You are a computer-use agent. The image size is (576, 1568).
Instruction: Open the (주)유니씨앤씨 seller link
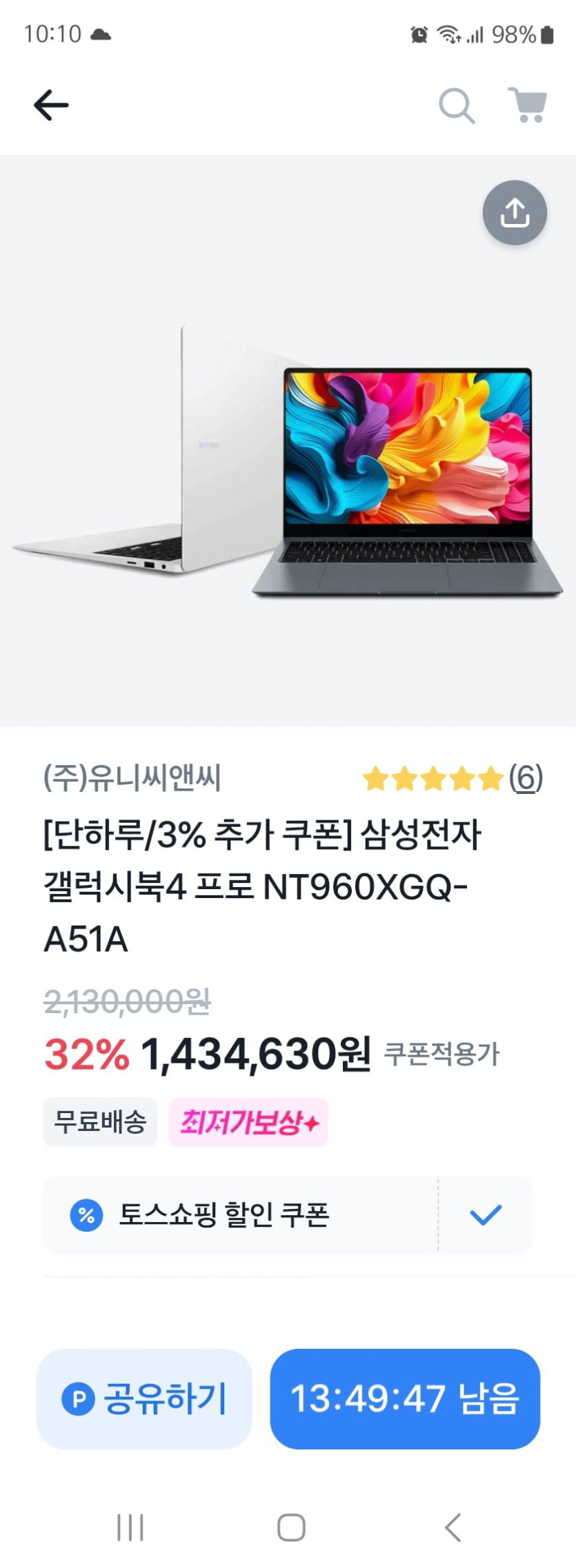tap(132, 778)
